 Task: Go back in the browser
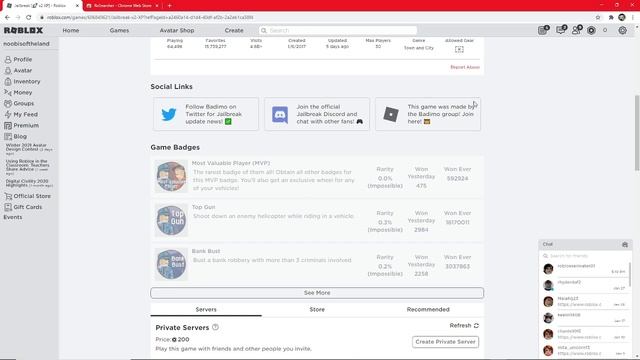click(7, 18)
